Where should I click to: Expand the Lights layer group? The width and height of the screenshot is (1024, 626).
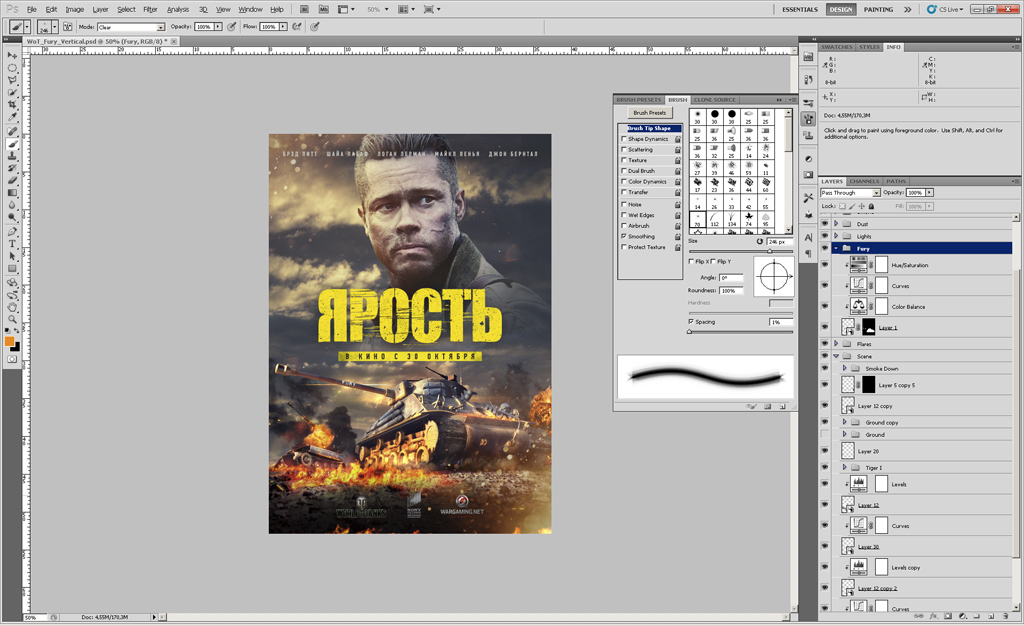[x=836, y=236]
